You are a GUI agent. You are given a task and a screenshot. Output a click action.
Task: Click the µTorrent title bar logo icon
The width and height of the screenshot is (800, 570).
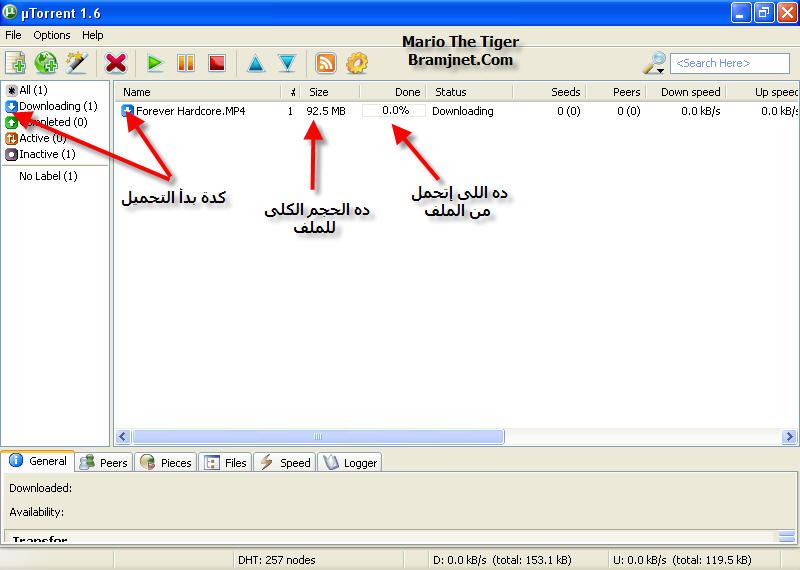pyautogui.click(x=9, y=12)
